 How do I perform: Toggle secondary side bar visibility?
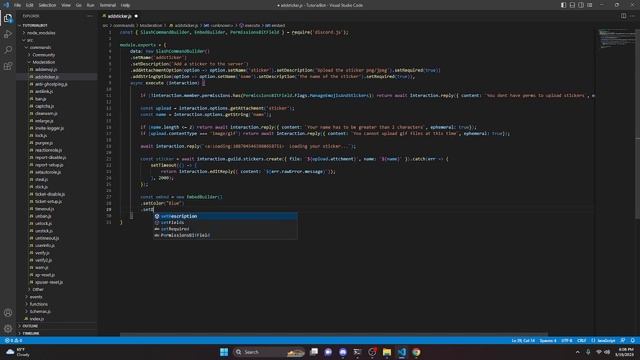click(x=581, y=5)
